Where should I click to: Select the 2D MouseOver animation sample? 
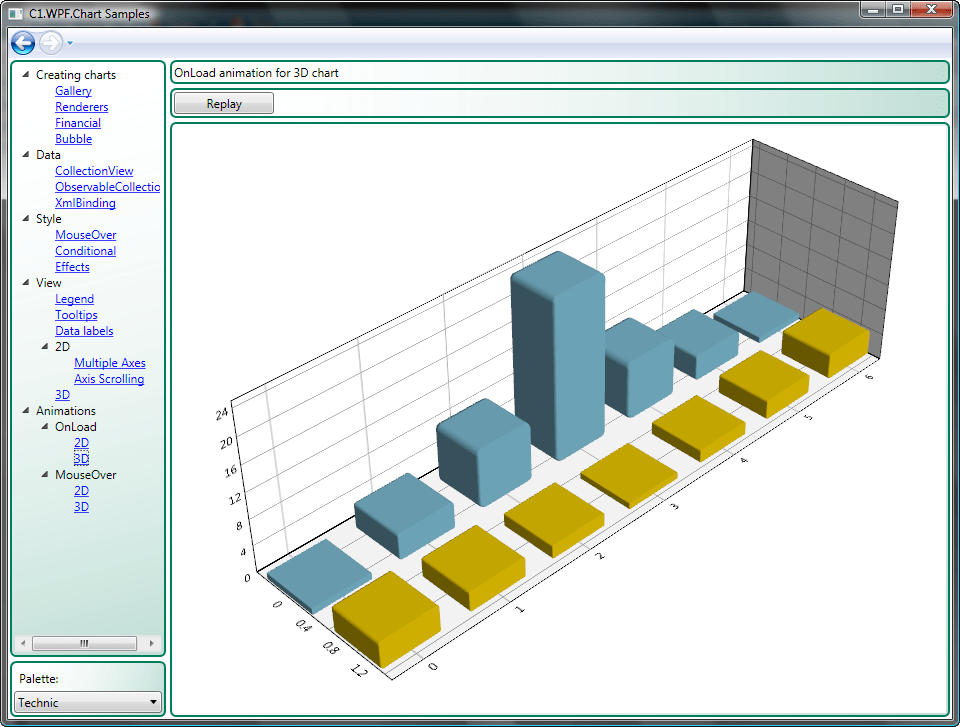81,490
